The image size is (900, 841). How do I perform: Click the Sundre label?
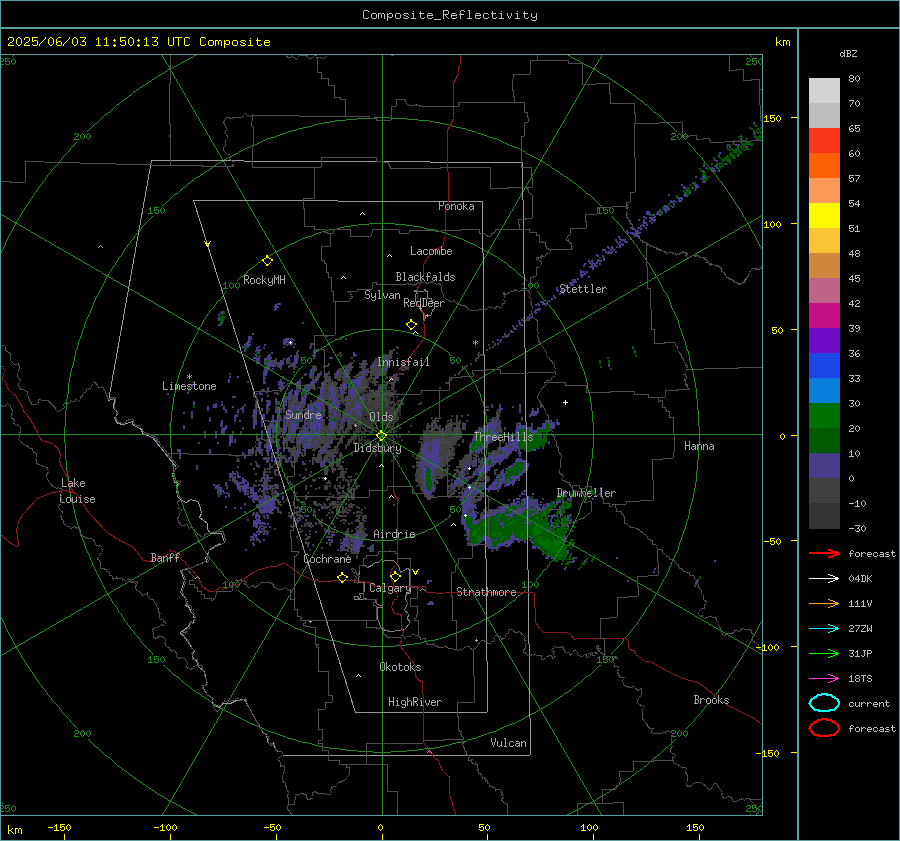[x=303, y=414]
